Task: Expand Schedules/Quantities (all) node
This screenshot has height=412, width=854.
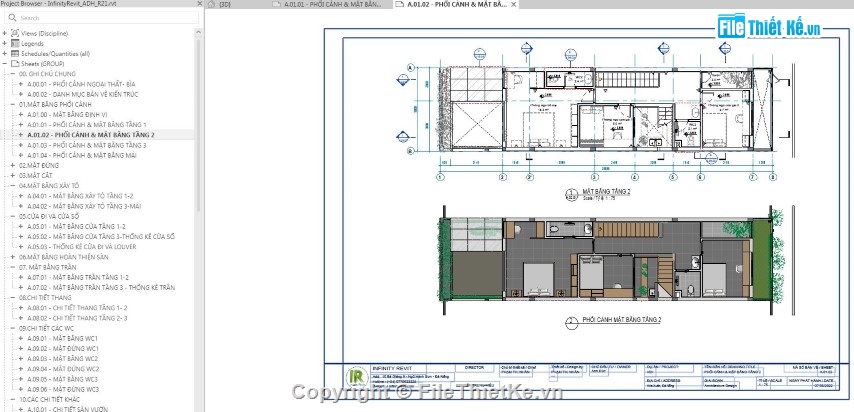Action: [x=5, y=54]
